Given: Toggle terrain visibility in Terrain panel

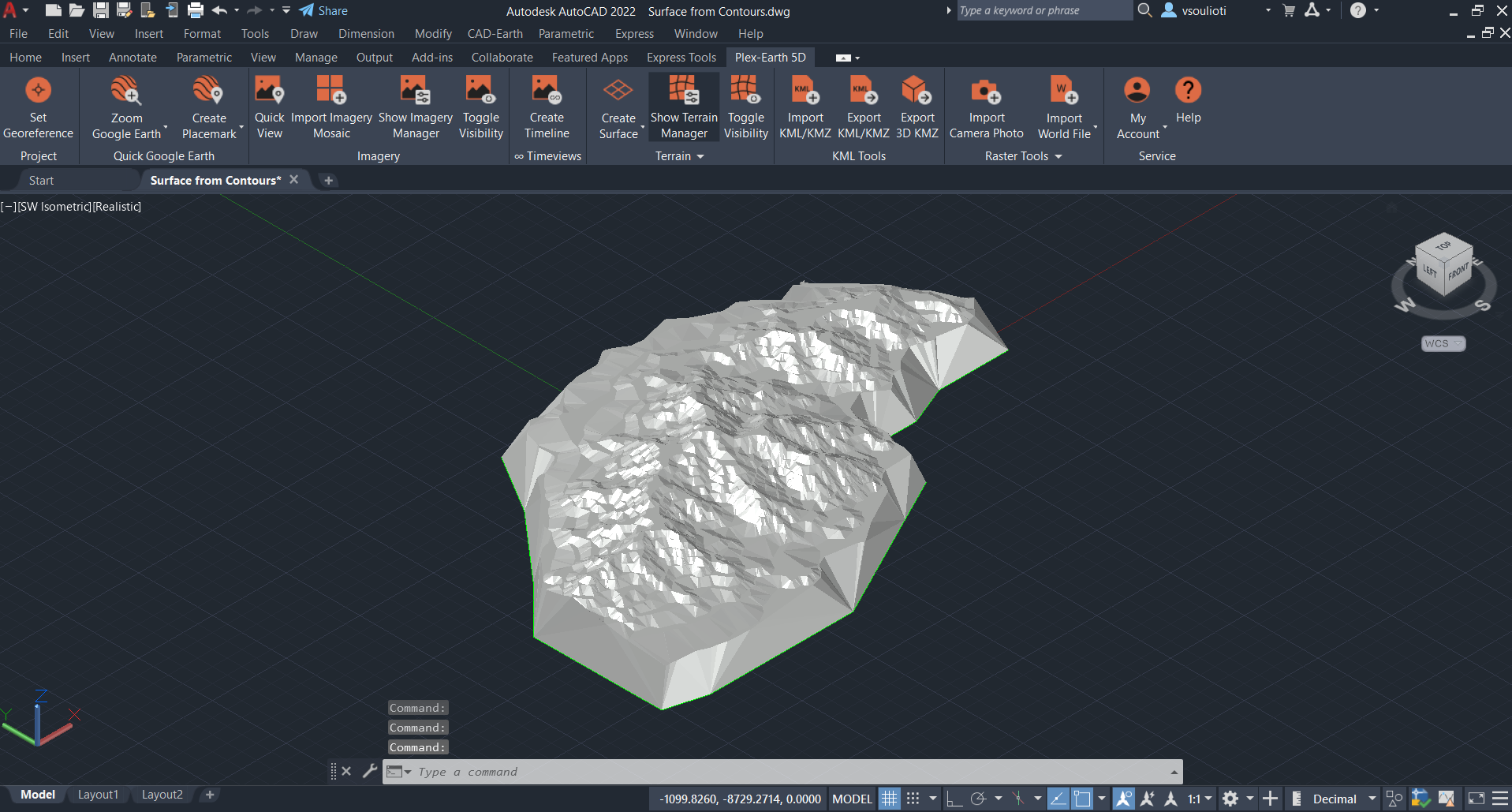Looking at the screenshot, I should point(745,108).
